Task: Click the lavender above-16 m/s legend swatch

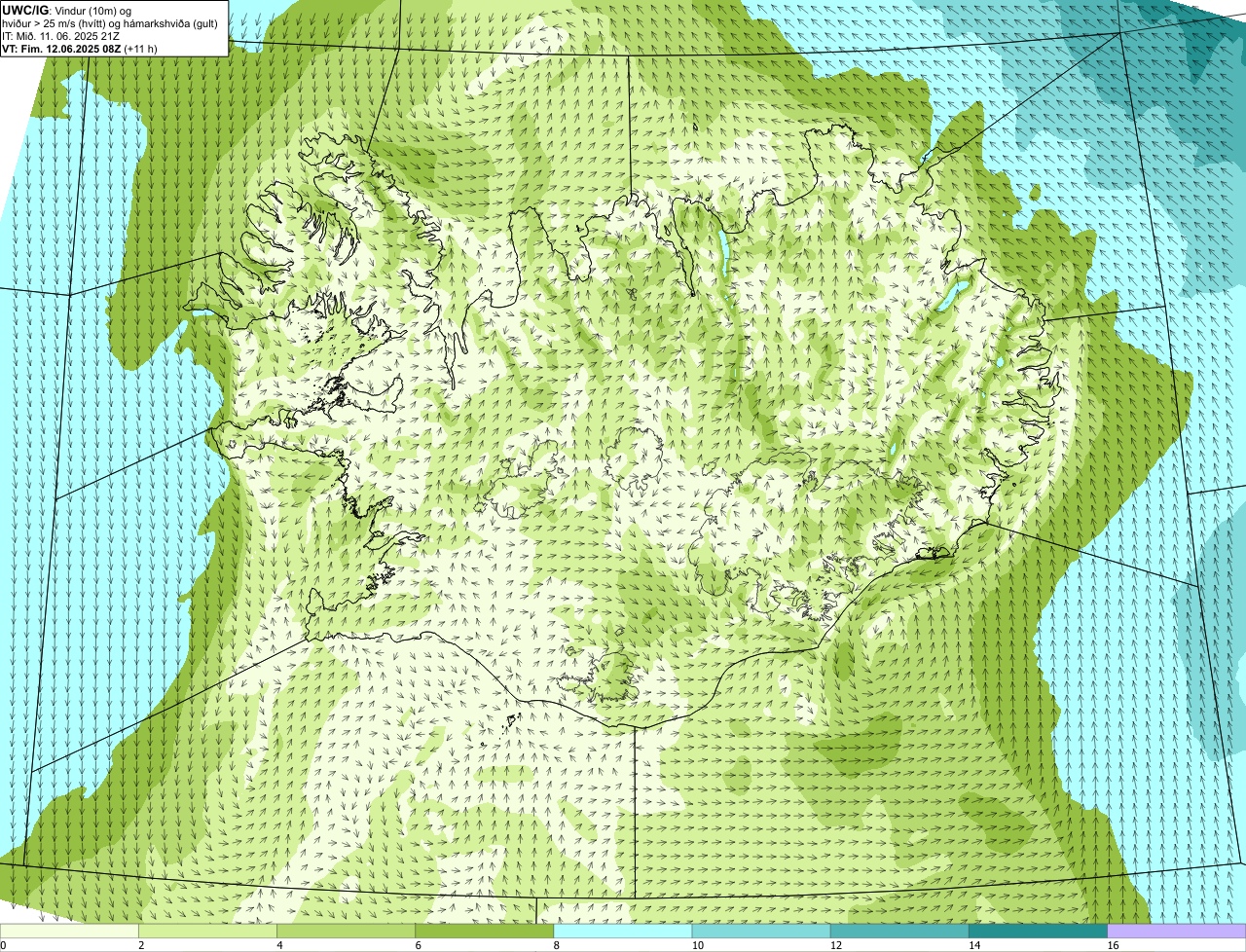Action: pos(1177,931)
